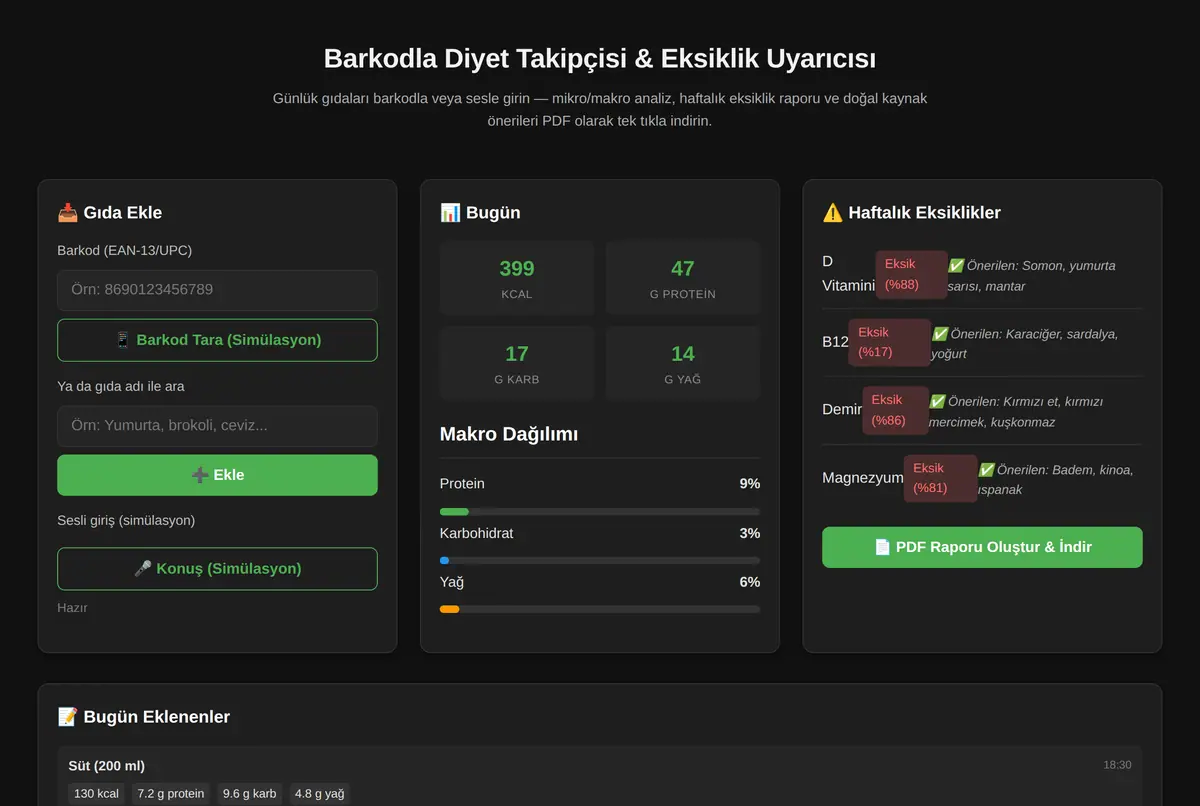1200x806 pixels.
Task: Generate report with PDF Raporu Oluştur & İndir
Action: pyautogui.click(x=982, y=547)
